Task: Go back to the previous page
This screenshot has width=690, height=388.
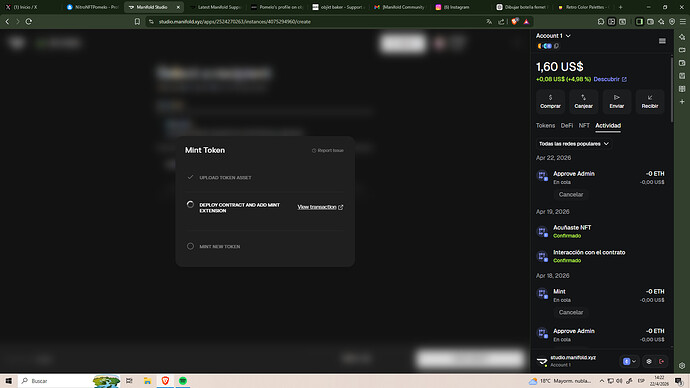Action: pyautogui.click(x=7, y=22)
